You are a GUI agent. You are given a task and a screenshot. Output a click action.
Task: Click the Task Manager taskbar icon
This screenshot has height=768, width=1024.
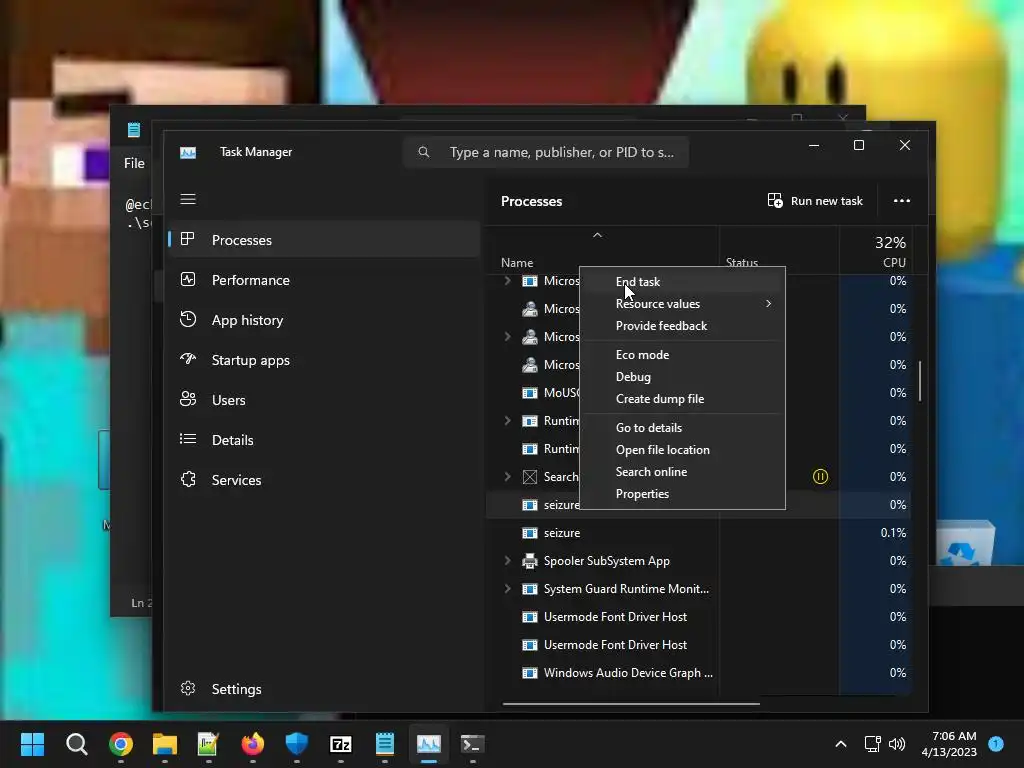pos(428,744)
